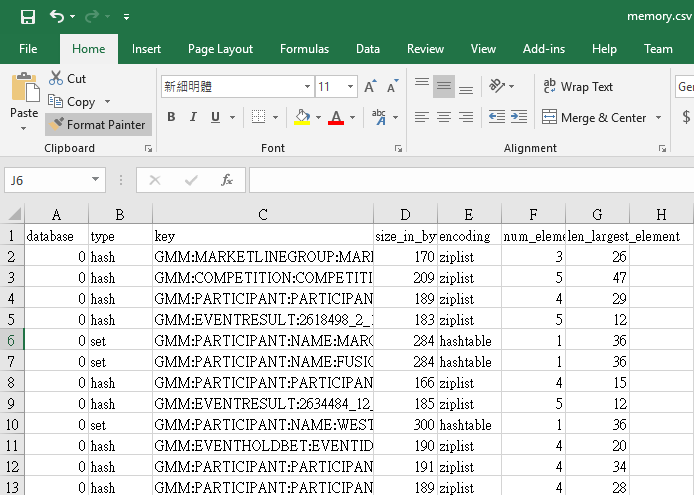Screen dimensions: 694x495
Task: Click the Name Box showing J6
Action: pos(47,180)
